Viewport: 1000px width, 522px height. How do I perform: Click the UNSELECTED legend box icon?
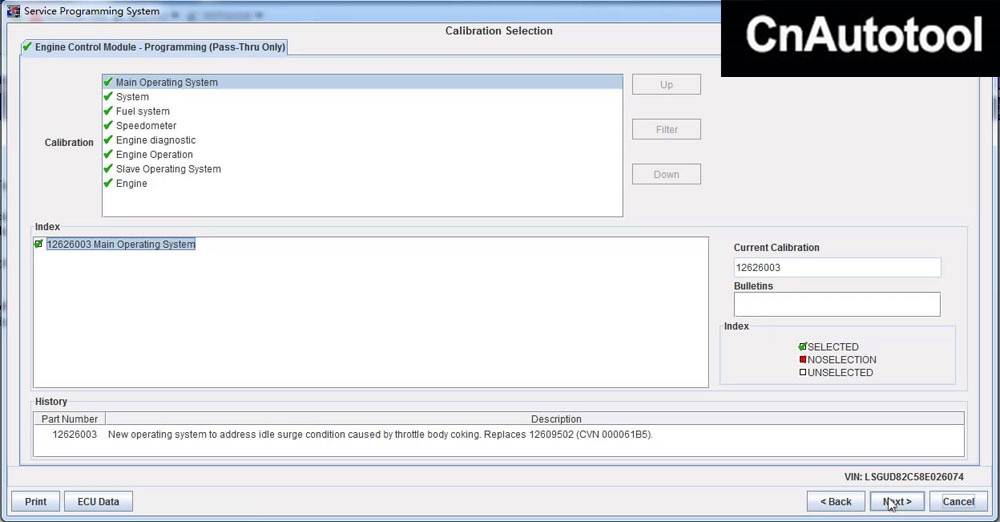click(803, 372)
